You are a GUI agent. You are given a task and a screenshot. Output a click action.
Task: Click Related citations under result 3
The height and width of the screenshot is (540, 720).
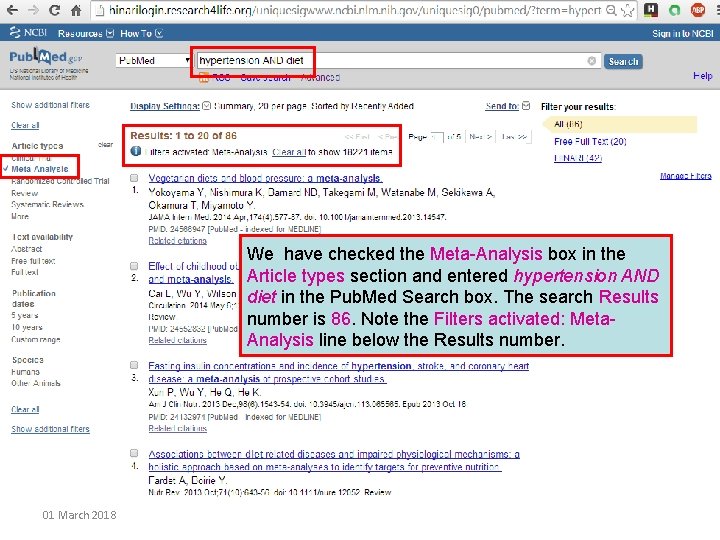pos(177,428)
